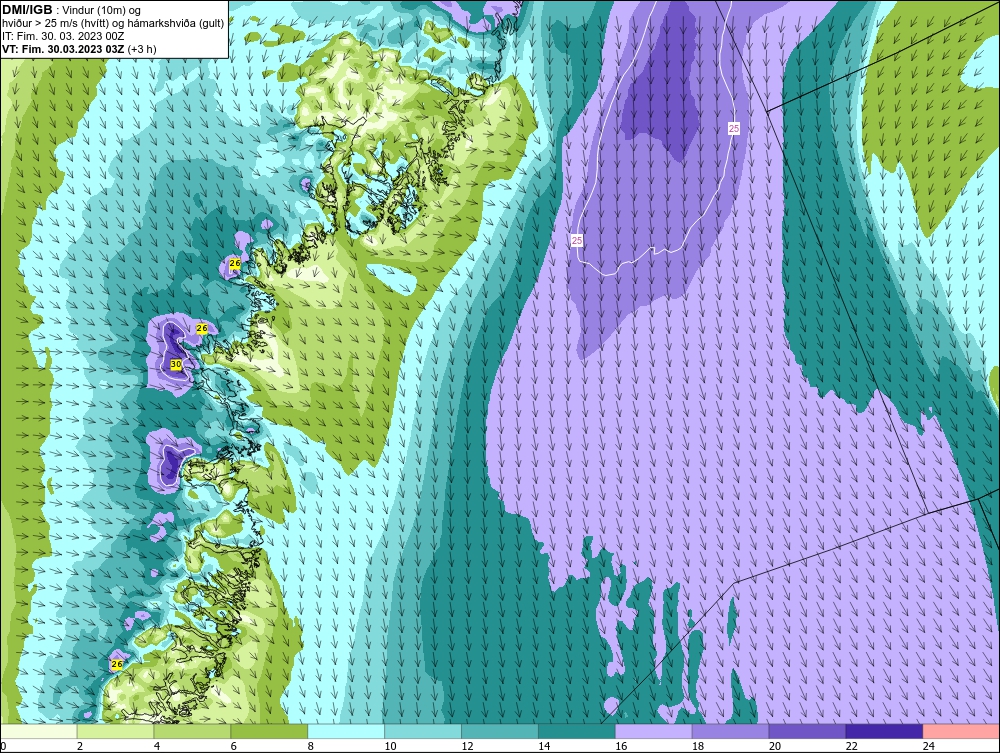This screenshot has width=1000, height=753.
Task: Click the 6–8 m/s olive green legend swatch
Action: (269, 731)
